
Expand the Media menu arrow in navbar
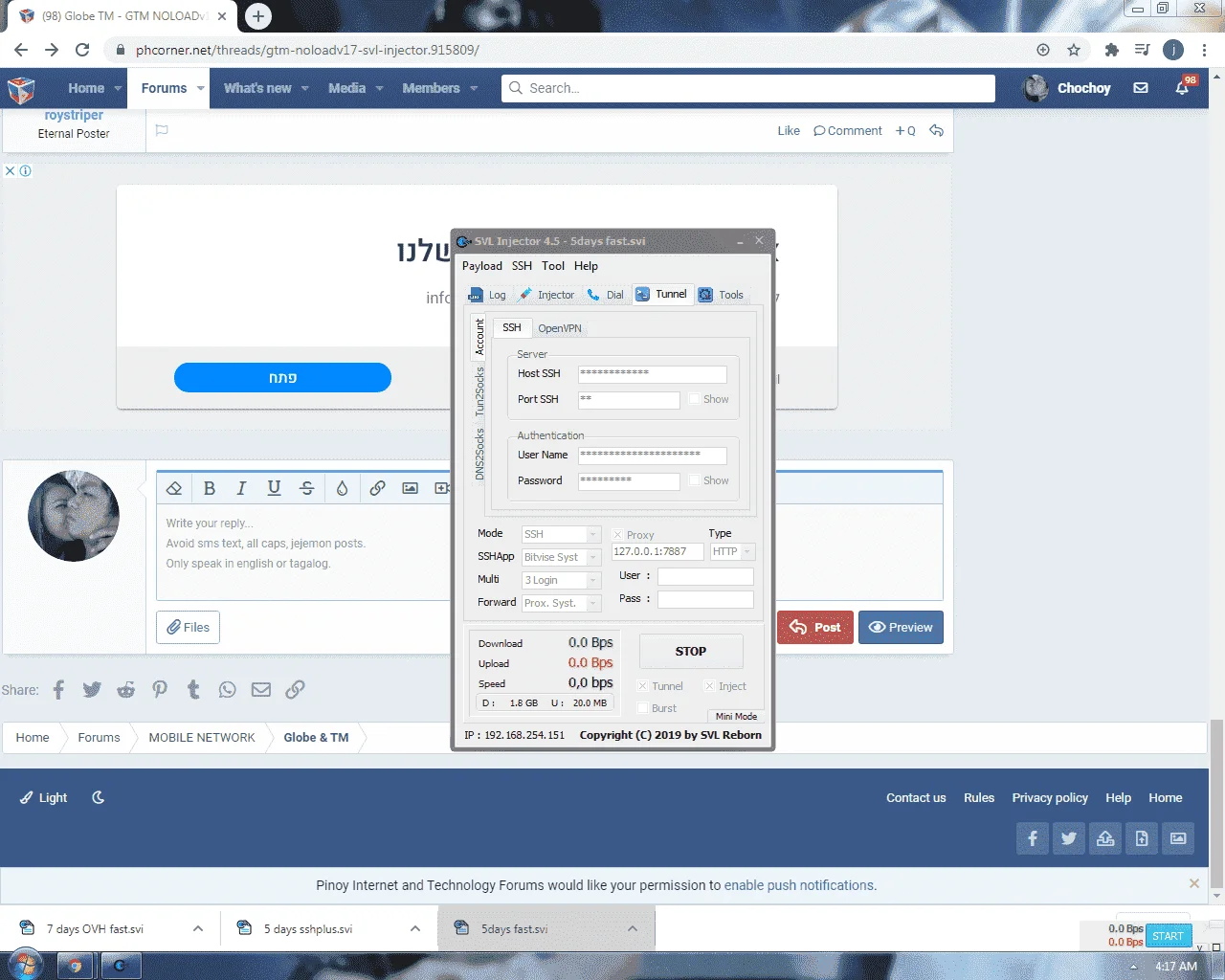pos(380,88)
